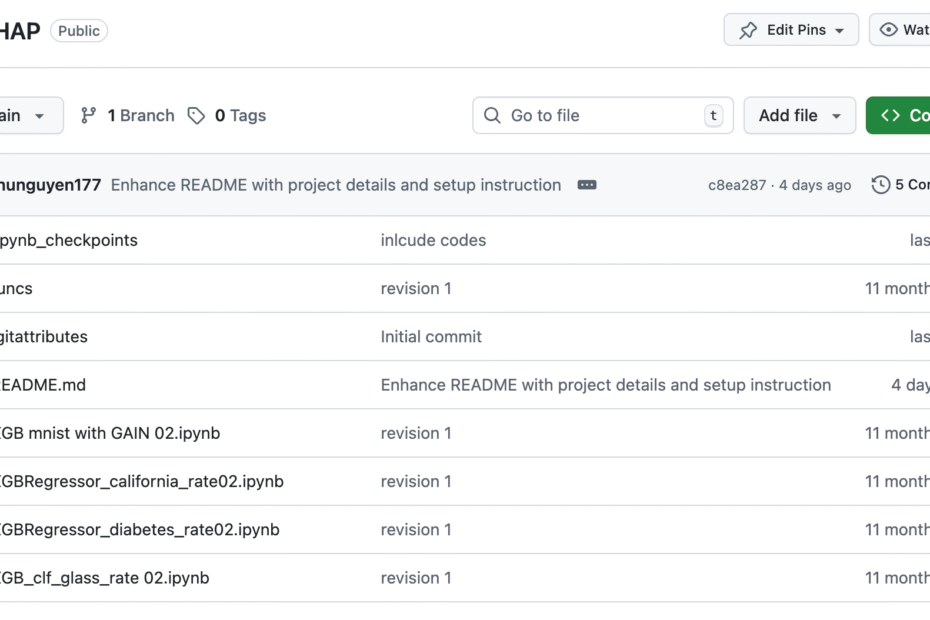Viewport: 930px width, 620px height.
Task: Open commit hash c8ea287 link
Action: coord(737,185)
